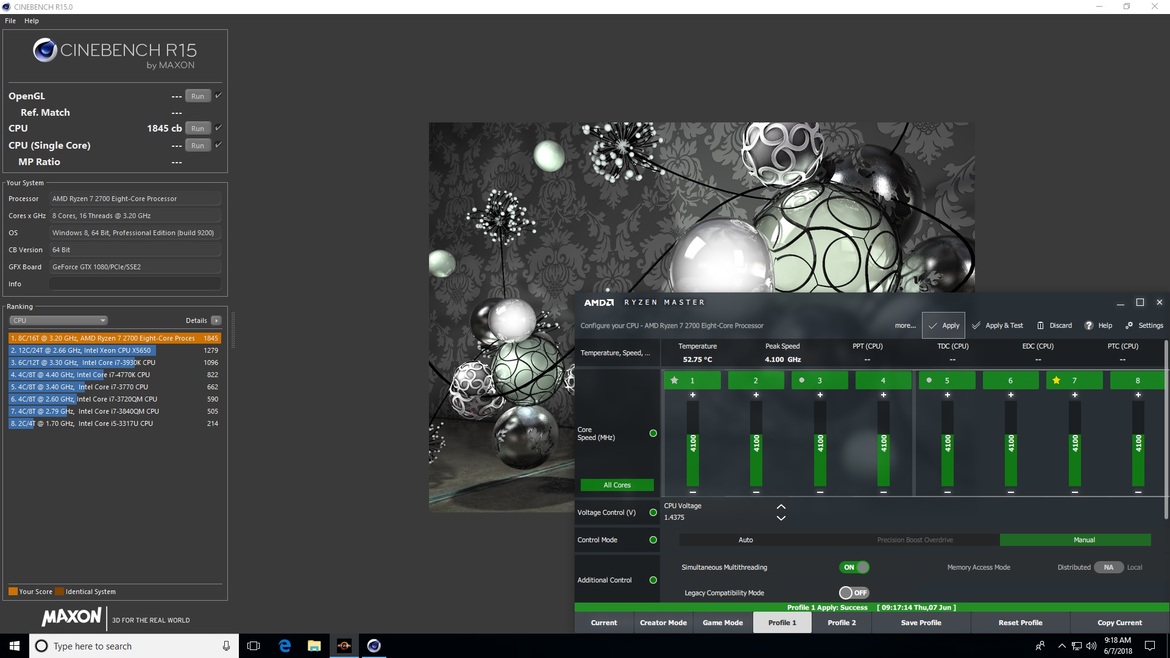1170x658 pixels.
Task: Switch to the Current tab
Action: point(604,623)
